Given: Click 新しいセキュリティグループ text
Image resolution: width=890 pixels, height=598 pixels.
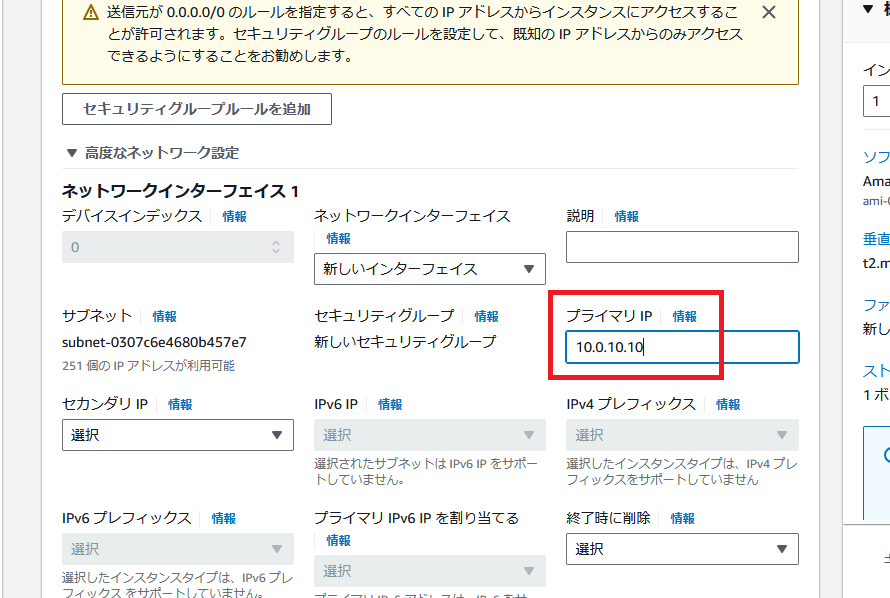Looking at the screenshot, I should click(405, 342).
